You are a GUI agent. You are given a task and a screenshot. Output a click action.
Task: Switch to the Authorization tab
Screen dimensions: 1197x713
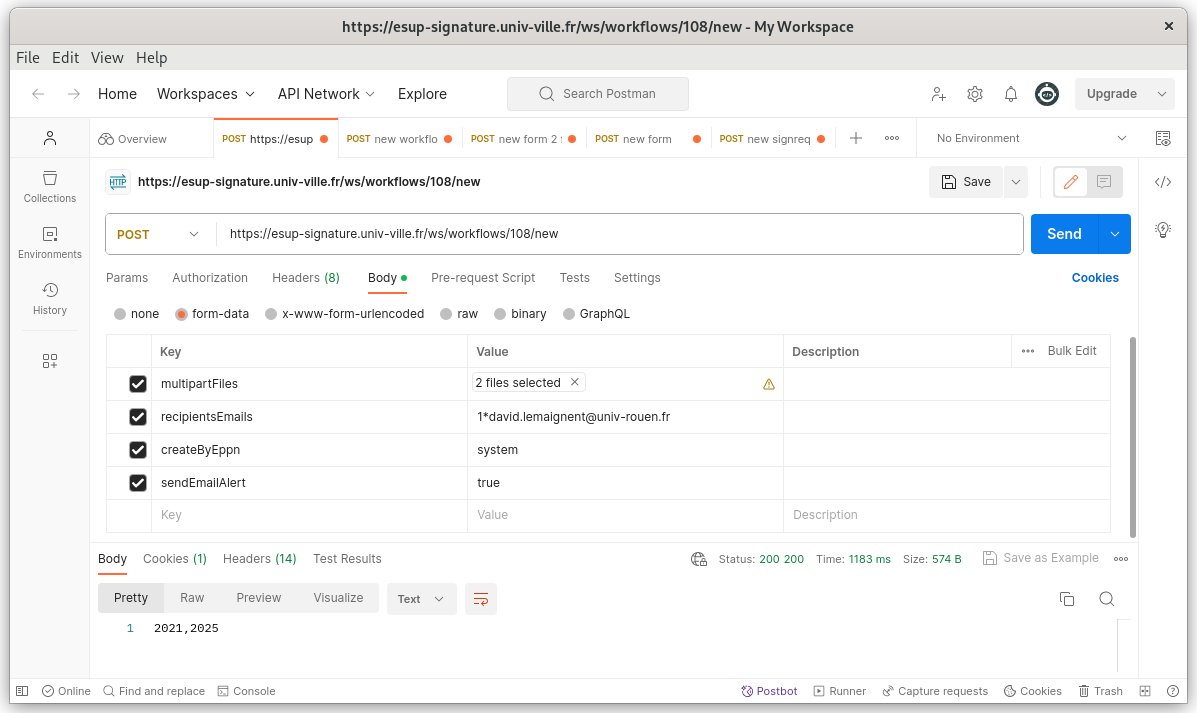(x=210, y=278)
